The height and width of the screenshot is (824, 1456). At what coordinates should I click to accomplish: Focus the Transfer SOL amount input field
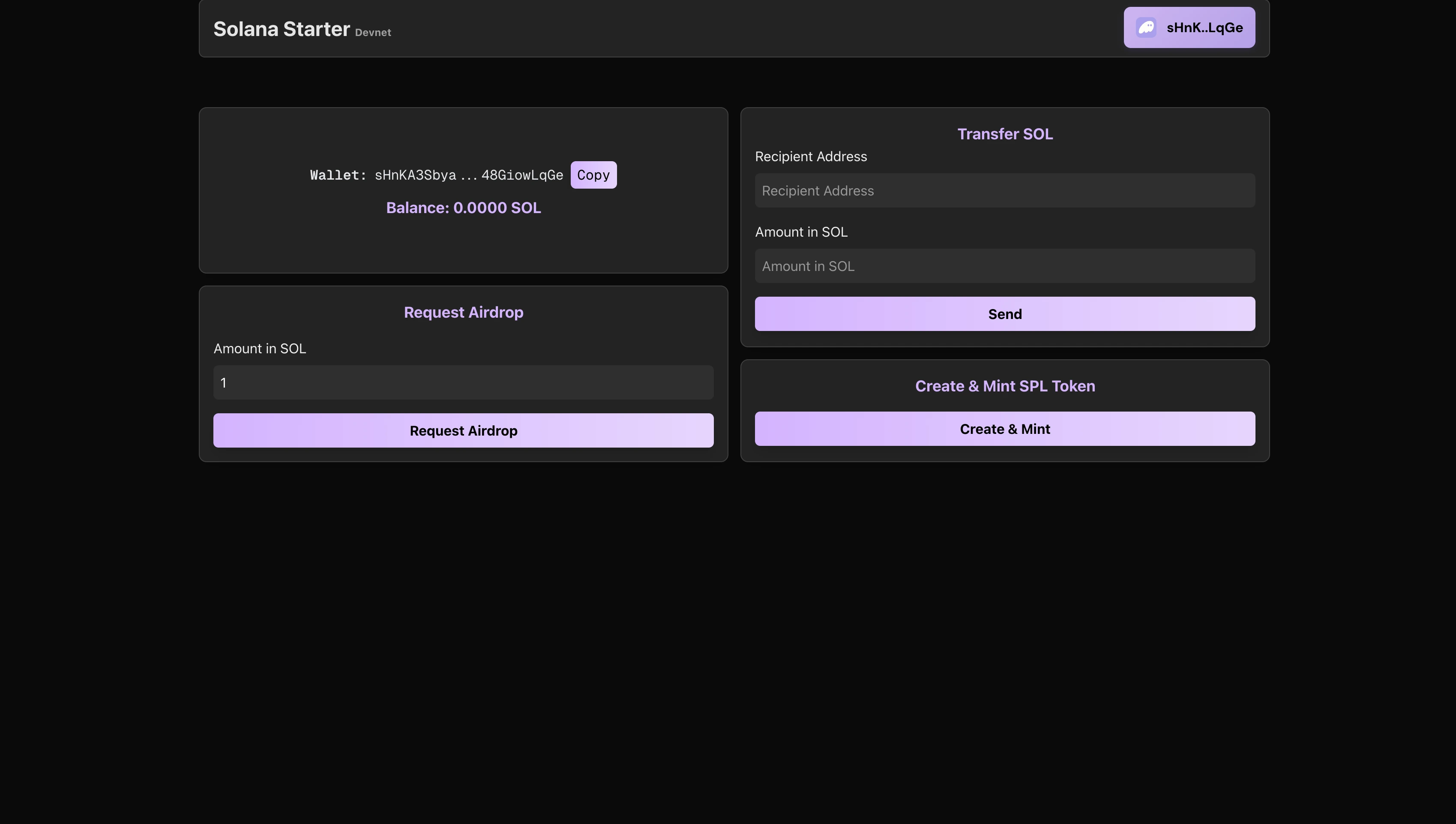[x=1004, y=266]
